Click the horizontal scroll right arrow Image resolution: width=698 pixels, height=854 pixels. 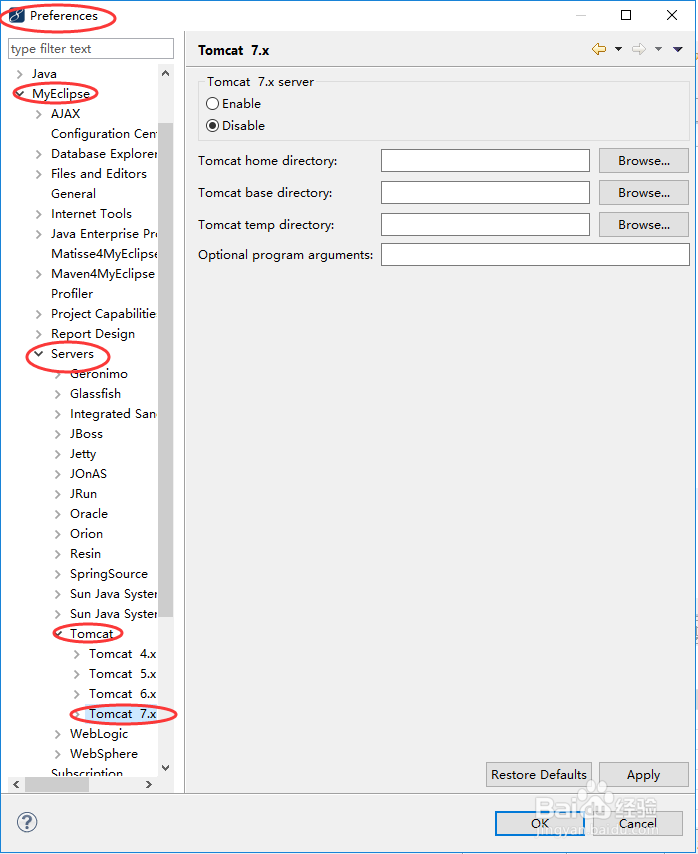149,784
